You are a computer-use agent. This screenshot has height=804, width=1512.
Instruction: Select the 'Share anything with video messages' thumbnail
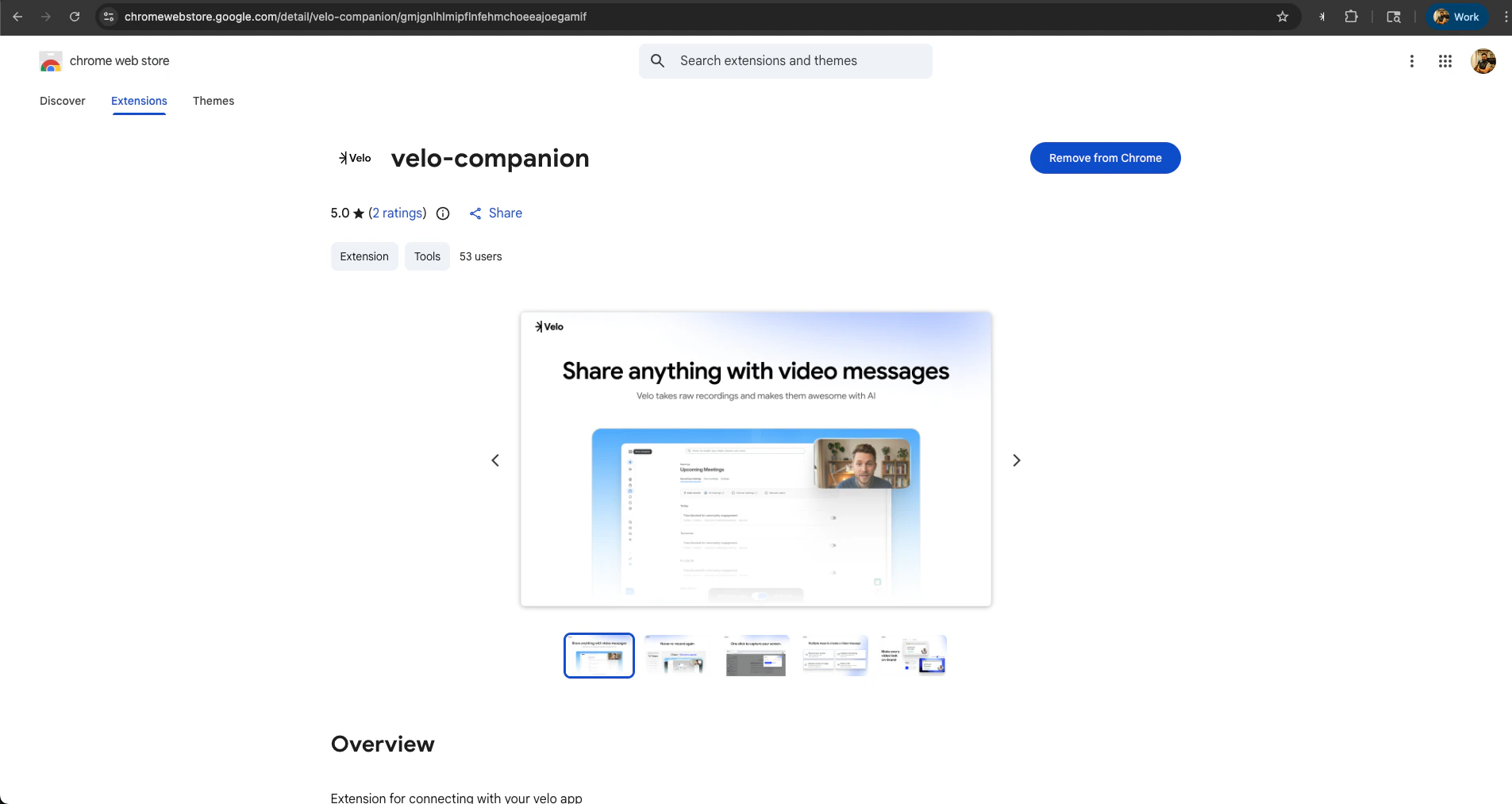pyautogui.click(x=599, y=656)
